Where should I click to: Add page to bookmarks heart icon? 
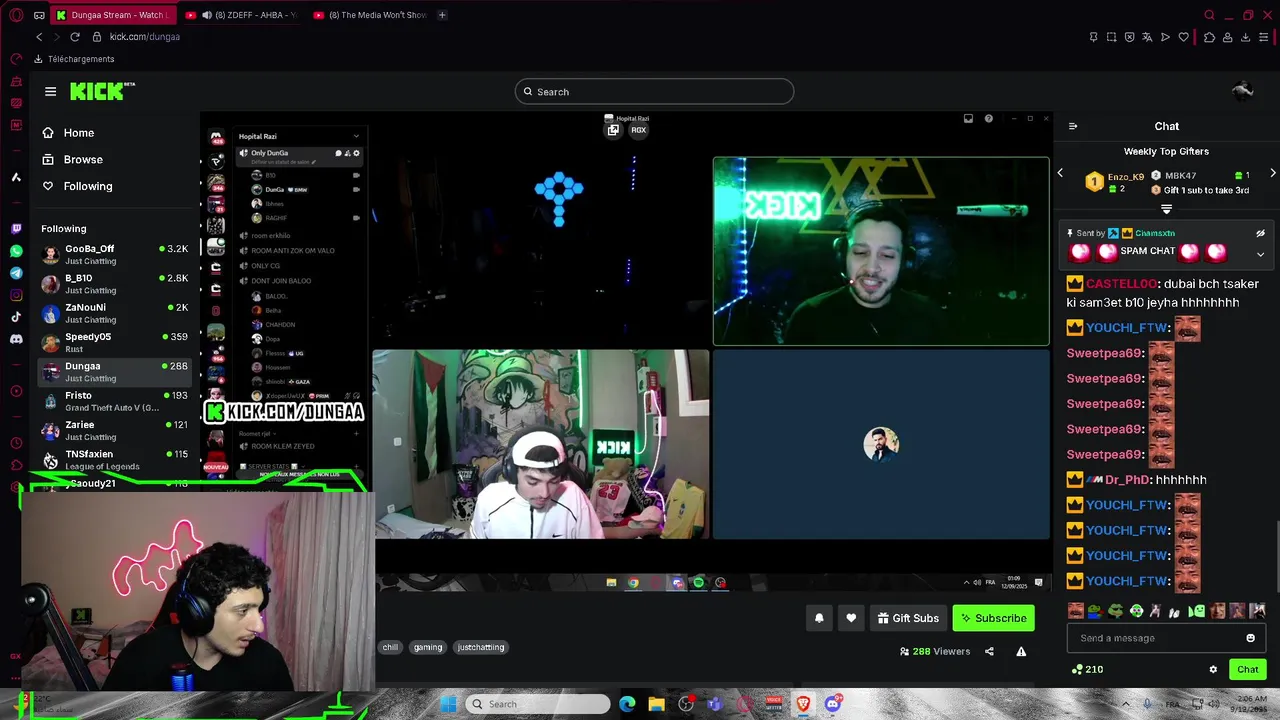[1184, 37]
